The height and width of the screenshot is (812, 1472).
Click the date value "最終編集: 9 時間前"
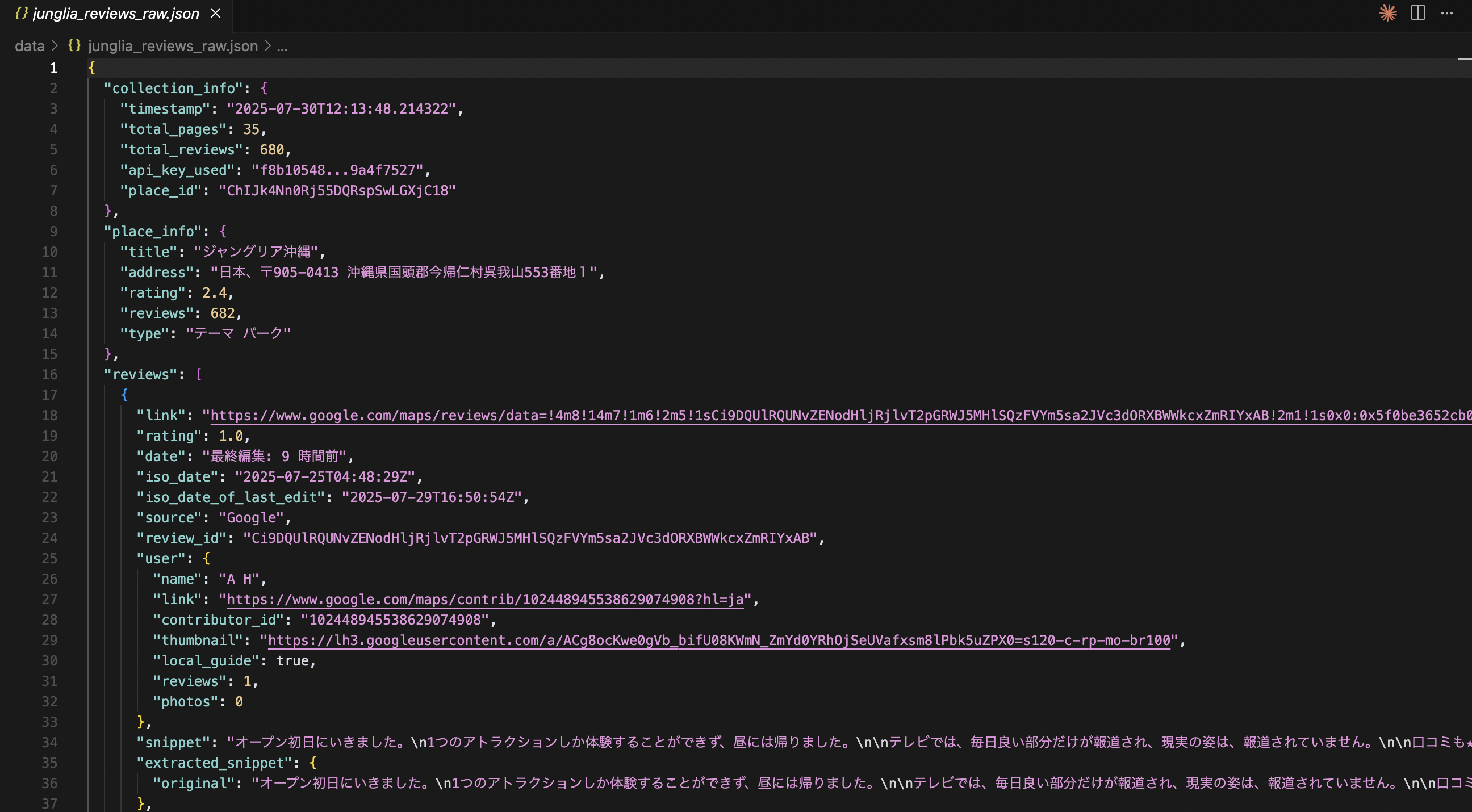[x=274, y=457]
